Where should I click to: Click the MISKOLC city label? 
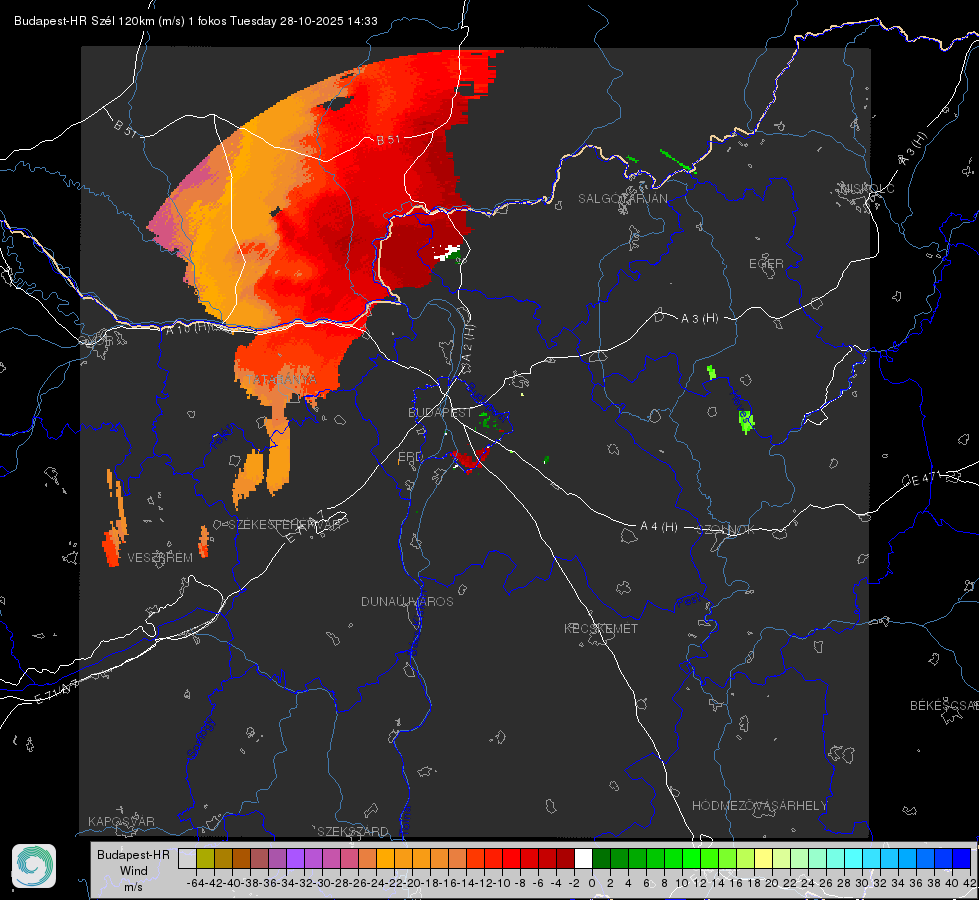[867, 188]
